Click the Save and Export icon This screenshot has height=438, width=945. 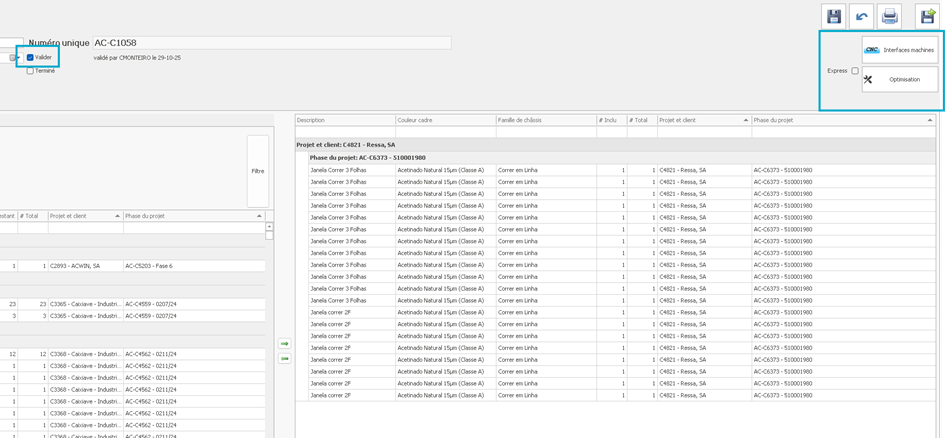click(x=926, y=16)
